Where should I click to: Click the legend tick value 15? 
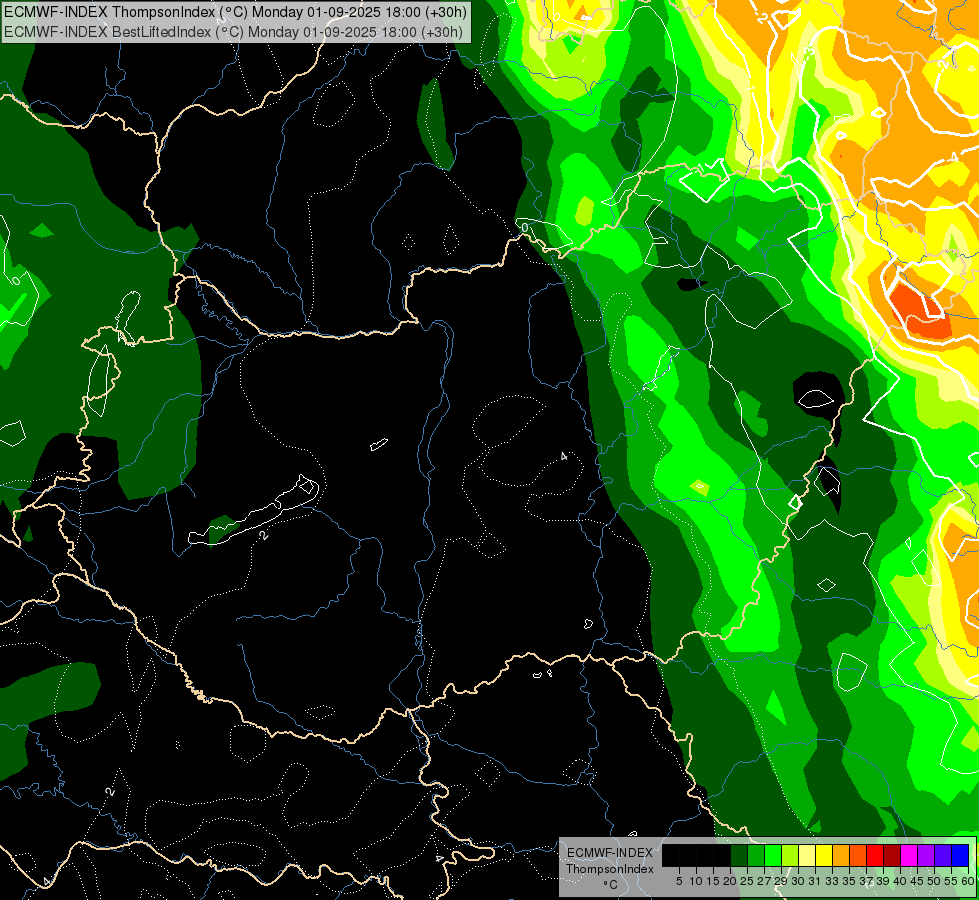pos(713,881)
